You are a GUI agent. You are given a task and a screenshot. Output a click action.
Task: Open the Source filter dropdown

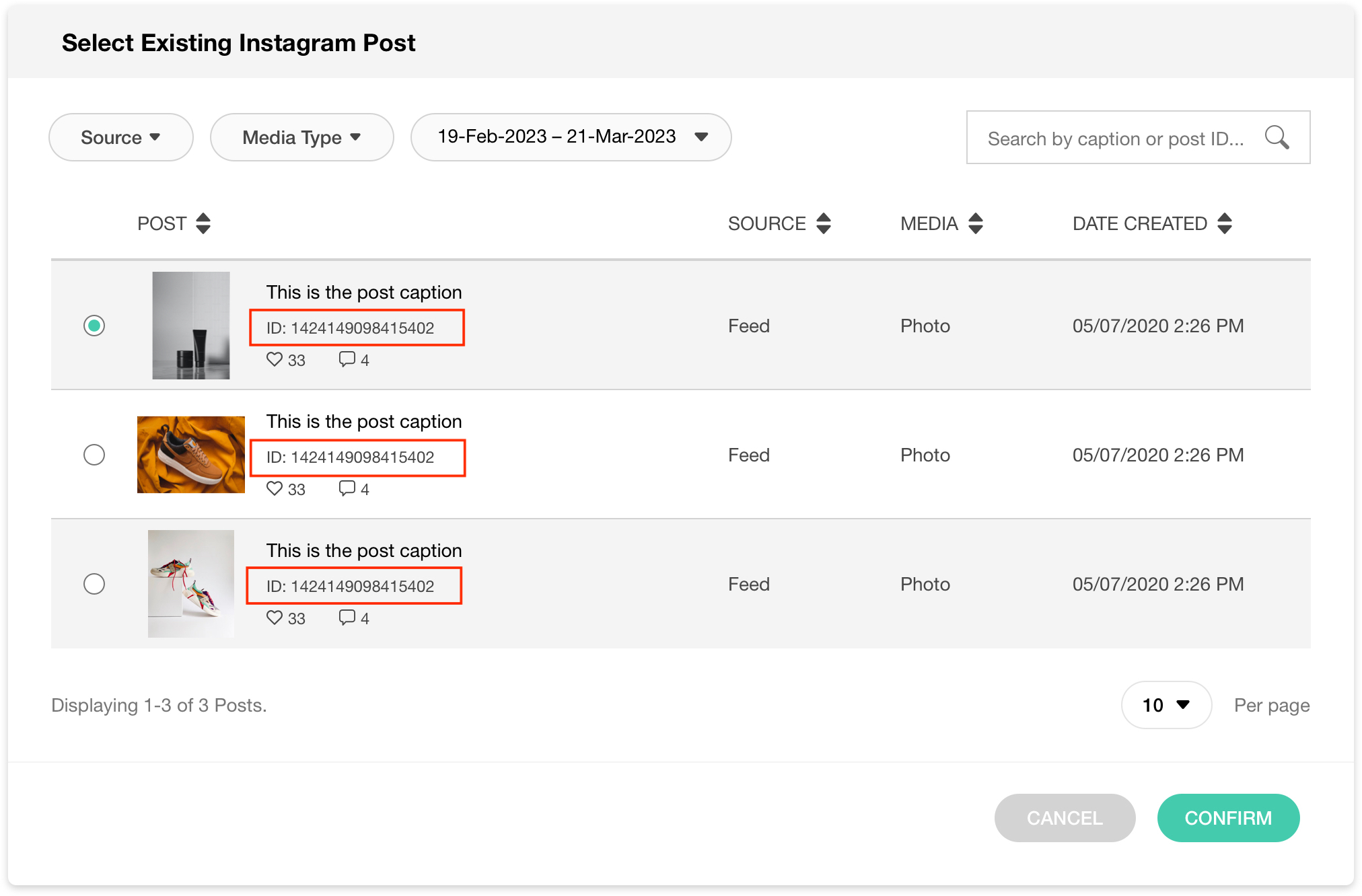coord(120,137)
